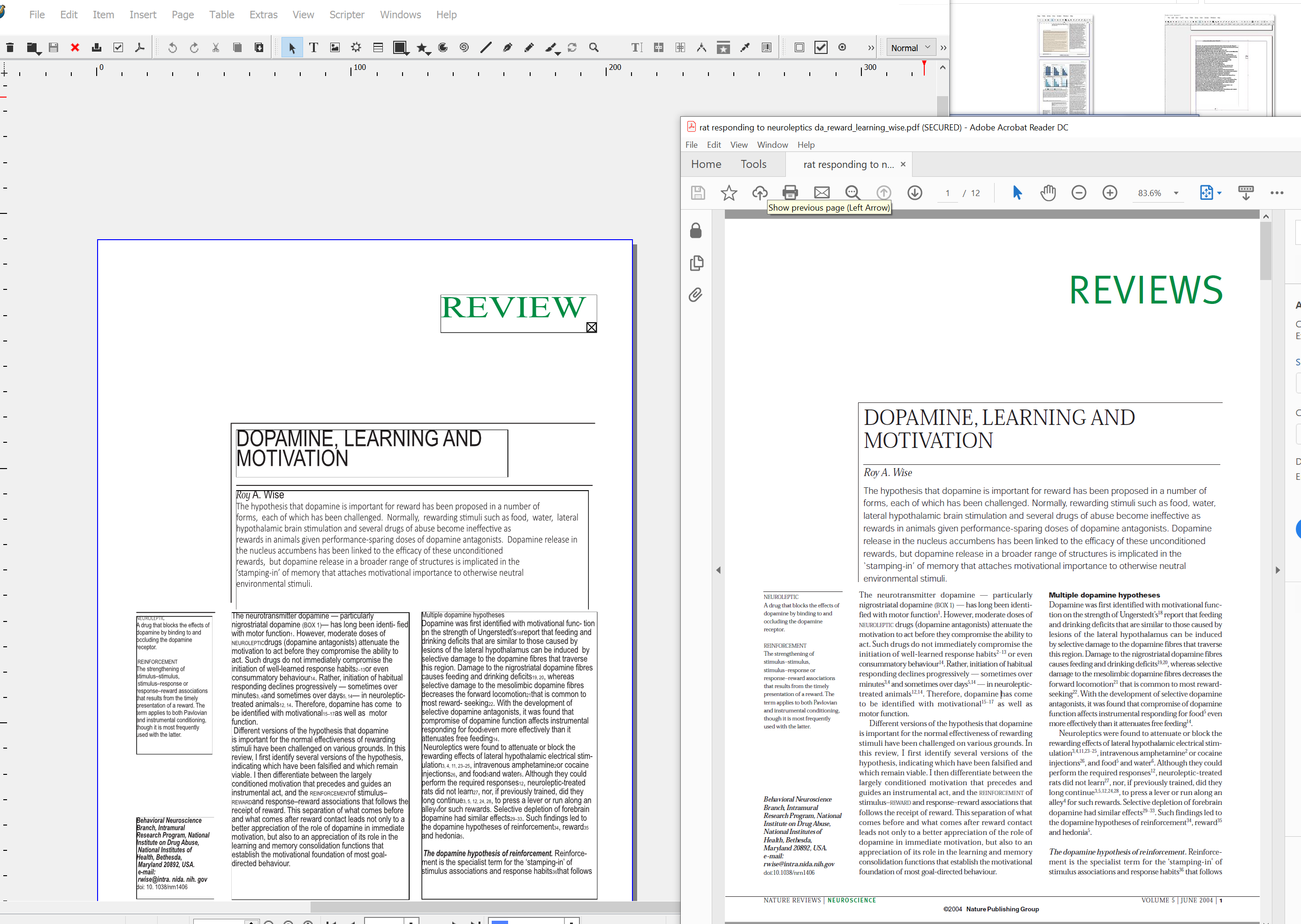Toggle the PDF checkbox tool
The height and width of the screenshot is (924, 1301).
click(821, 48)
